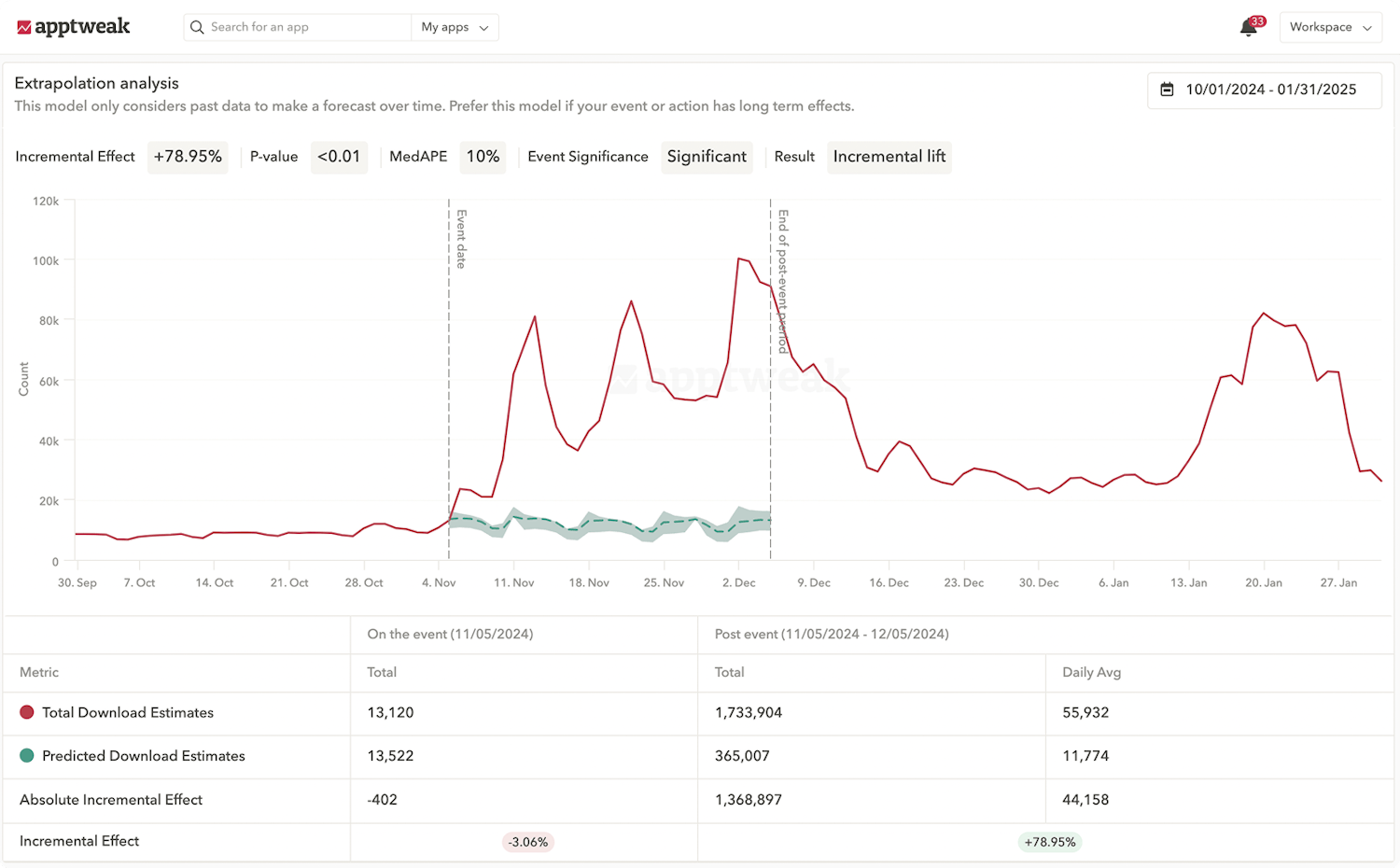The width and height of the screenshot is (1400, 868).
Task: Toggle visibility of the Total Download Estimates series
Action: pyautogui.click(x=127, y=712)
